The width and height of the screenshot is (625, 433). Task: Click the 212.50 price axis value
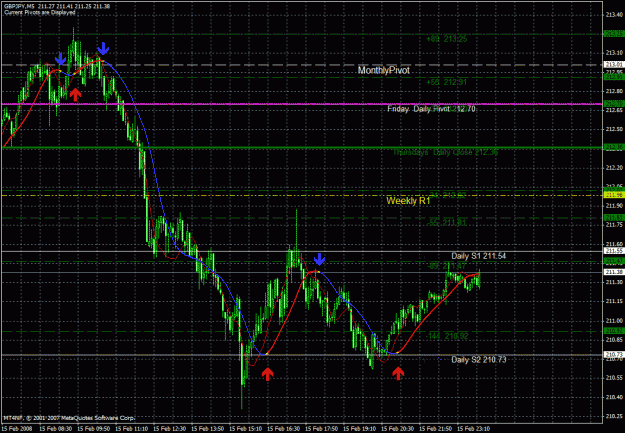[x=614, y=129]
